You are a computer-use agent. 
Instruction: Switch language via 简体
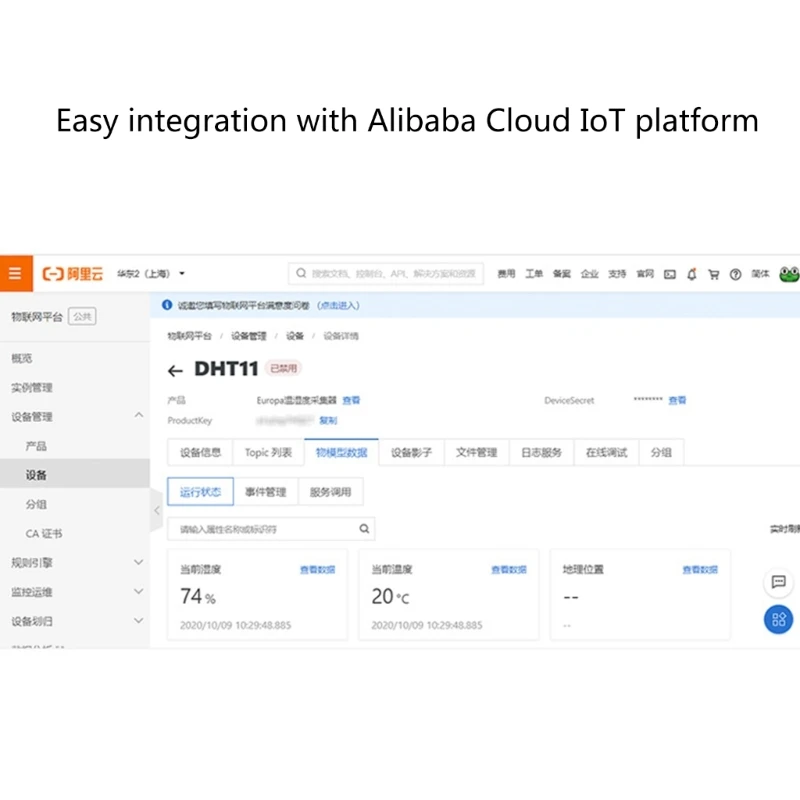click(x=760, y=274)
